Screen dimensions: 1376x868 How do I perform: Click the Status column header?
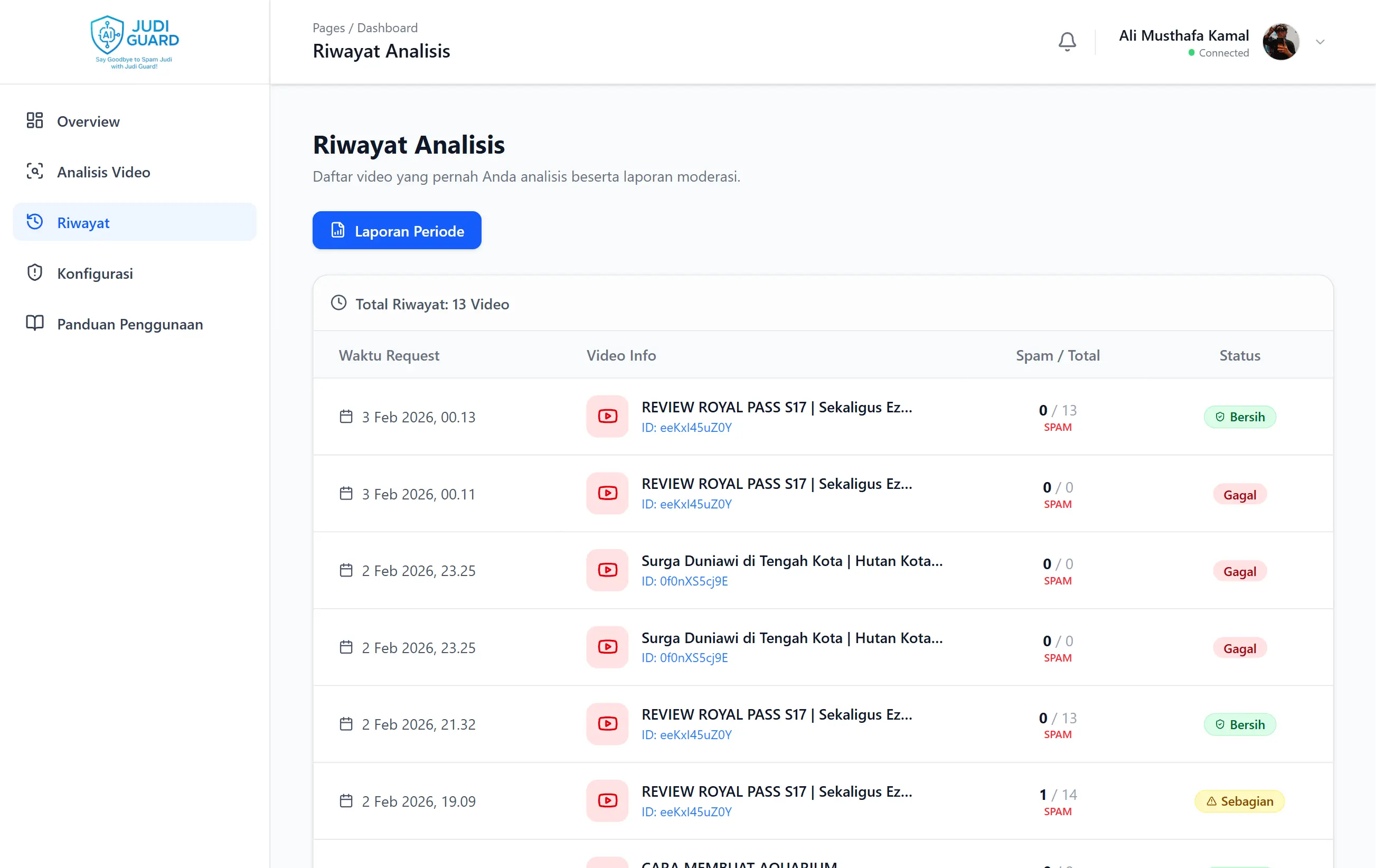point(1240,355)
